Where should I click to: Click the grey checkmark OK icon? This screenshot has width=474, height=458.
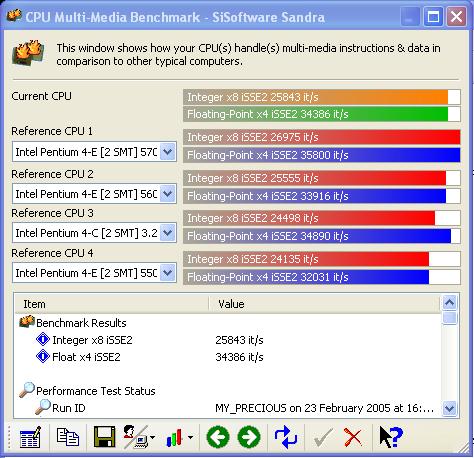click(323, 437)
